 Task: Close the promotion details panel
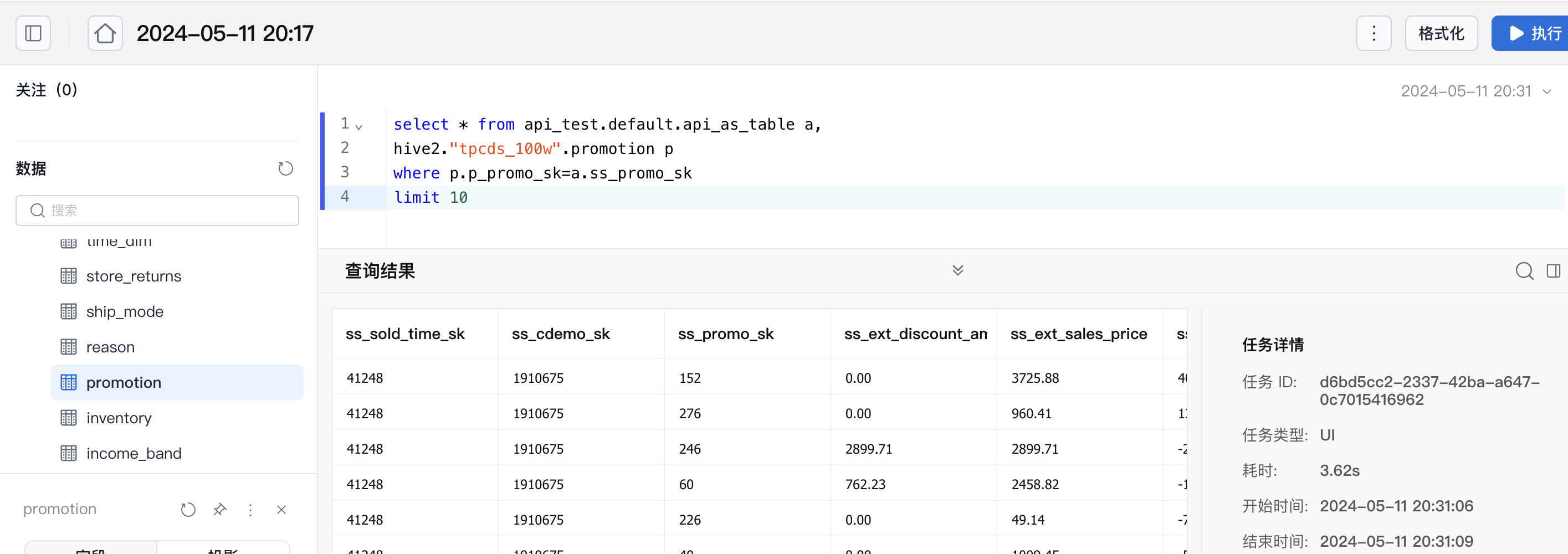click(x=281, y=510)
